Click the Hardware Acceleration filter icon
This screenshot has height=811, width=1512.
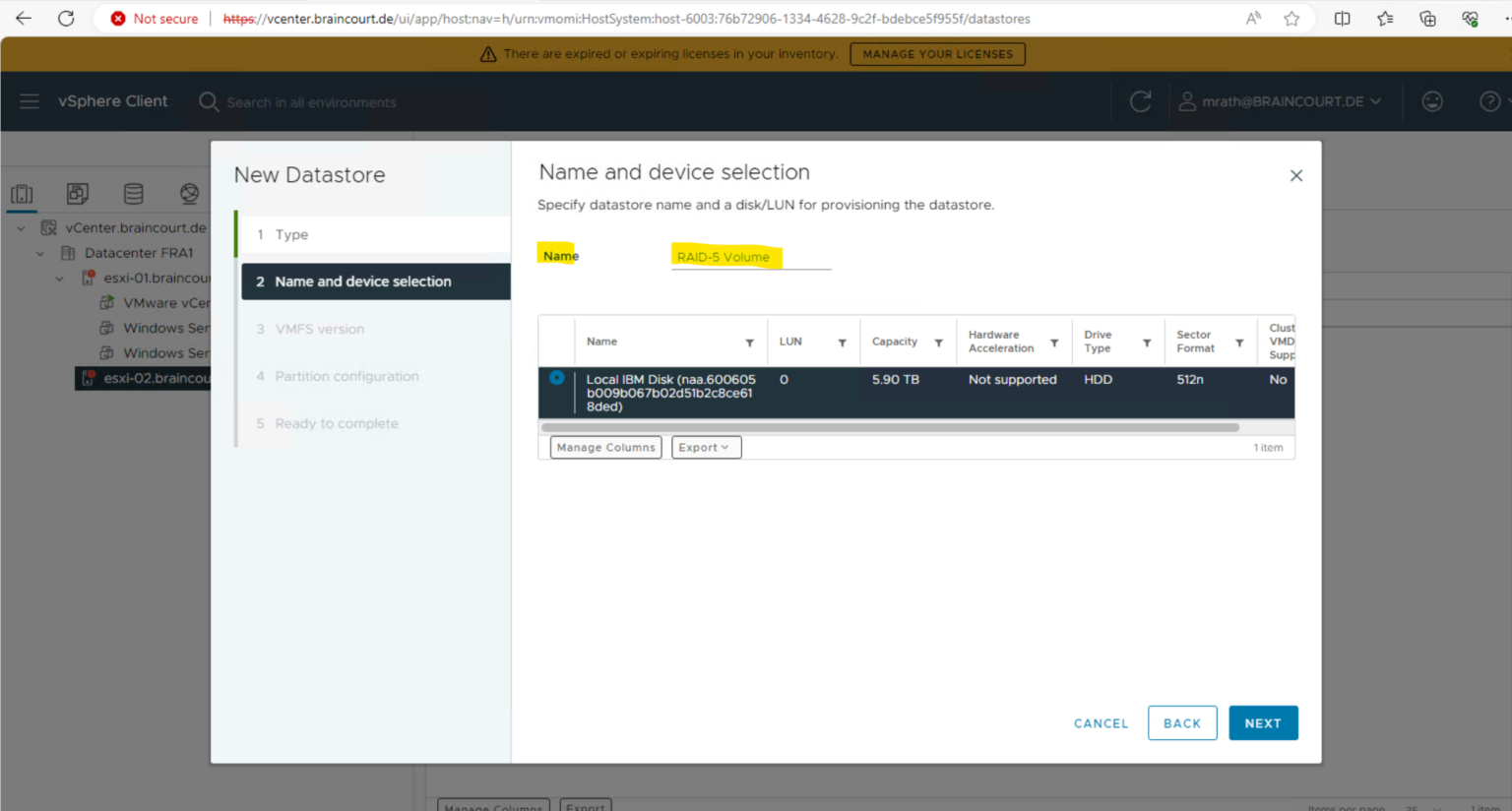tap(1054, 343)
